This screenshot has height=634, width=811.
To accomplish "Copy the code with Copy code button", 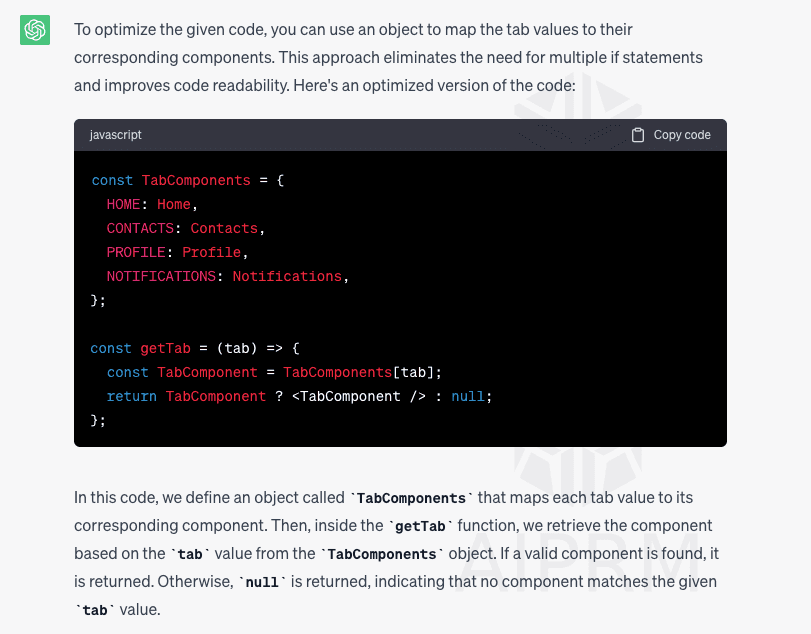I will 671,135.
